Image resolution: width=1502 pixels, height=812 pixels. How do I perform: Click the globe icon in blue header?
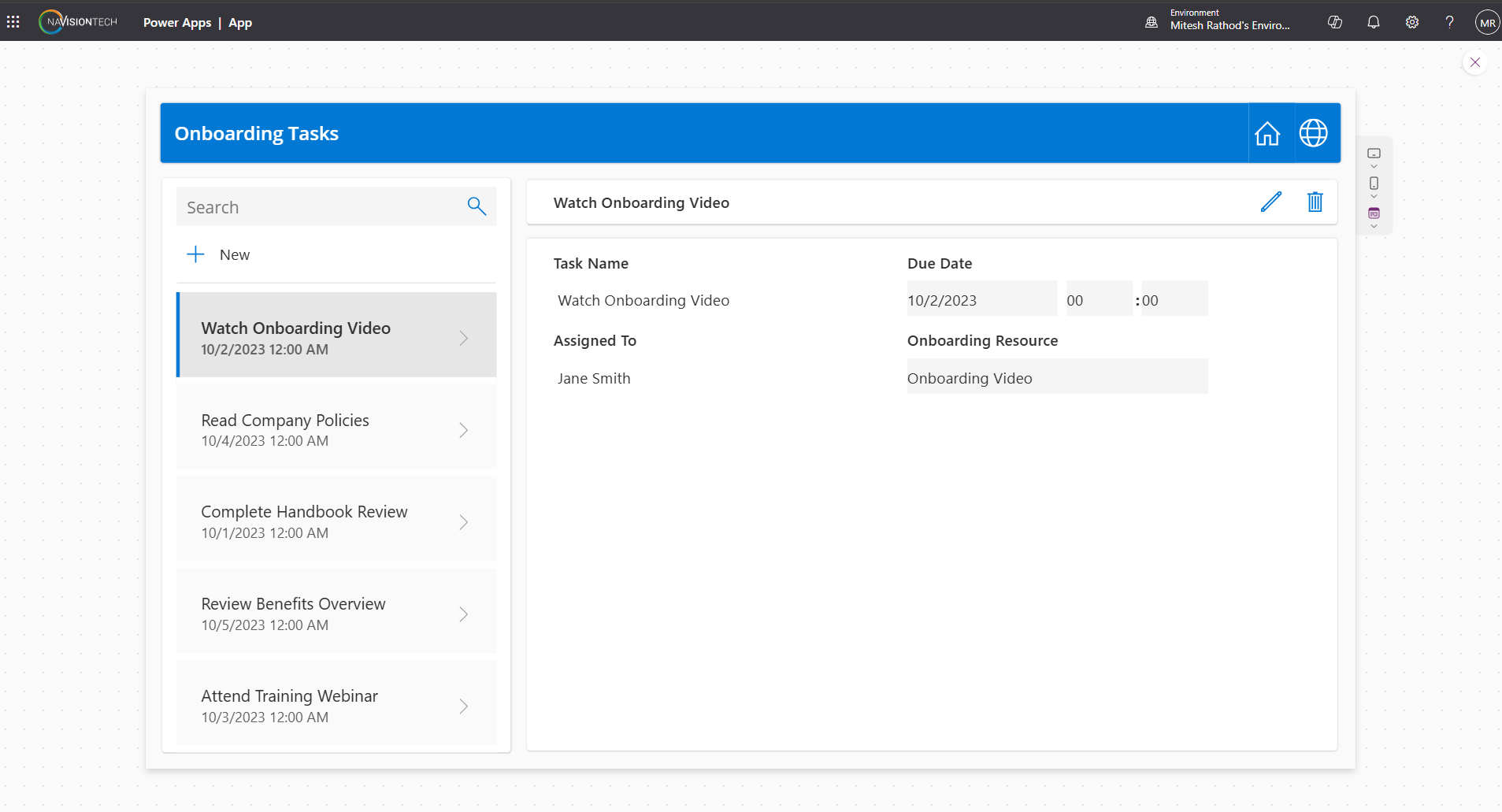(x=1313, y=133)
